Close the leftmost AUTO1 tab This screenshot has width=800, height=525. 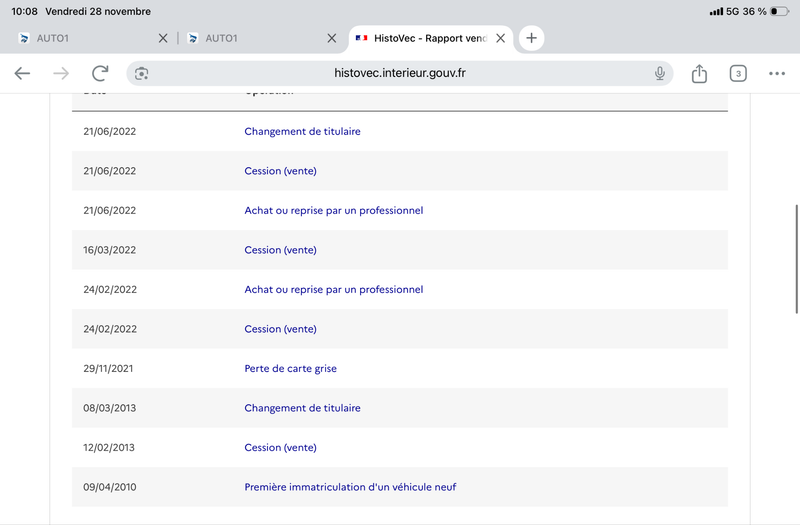[x=163, y=38]
